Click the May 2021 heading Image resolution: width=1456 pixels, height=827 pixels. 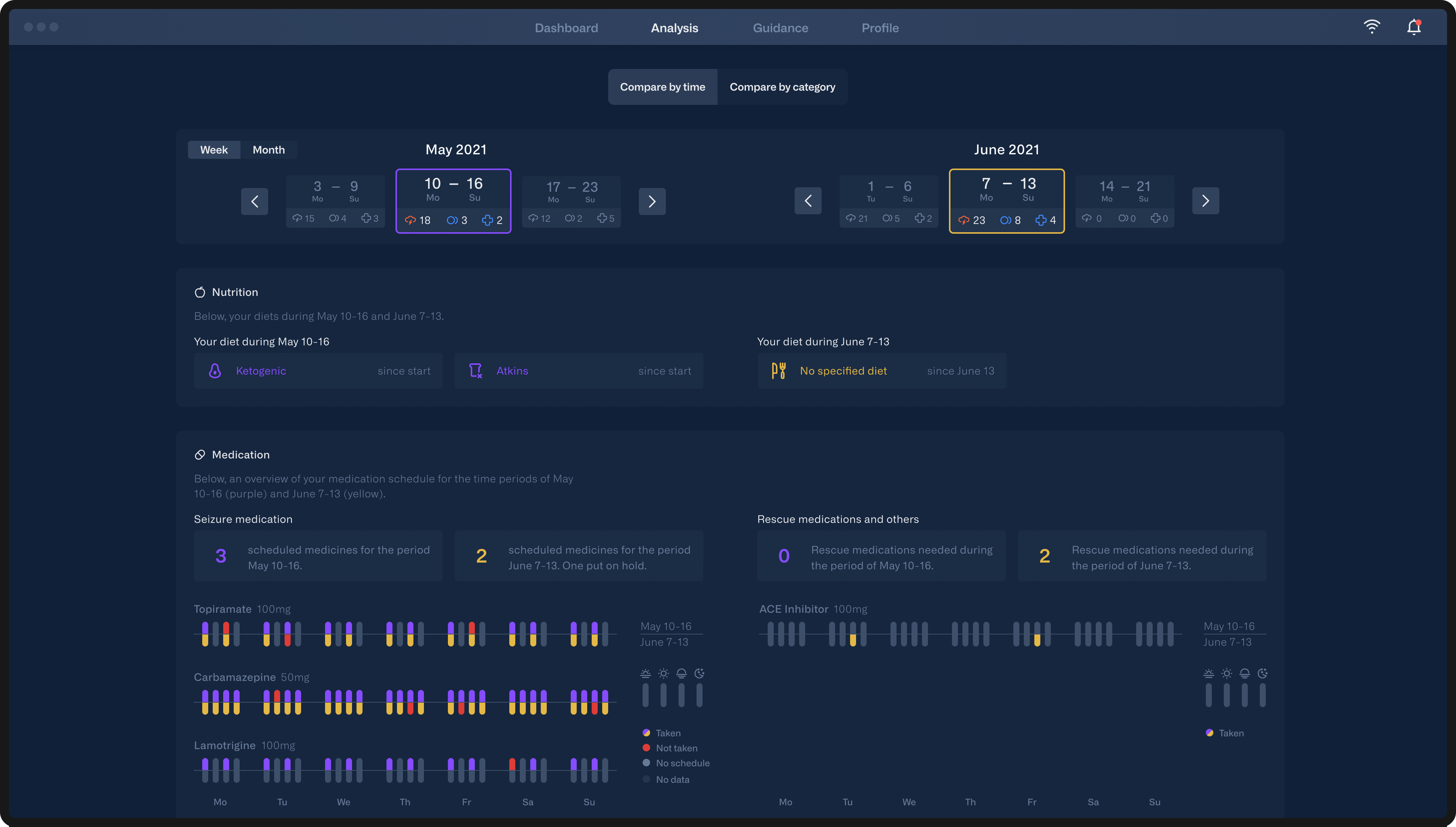tap(456, 149)
